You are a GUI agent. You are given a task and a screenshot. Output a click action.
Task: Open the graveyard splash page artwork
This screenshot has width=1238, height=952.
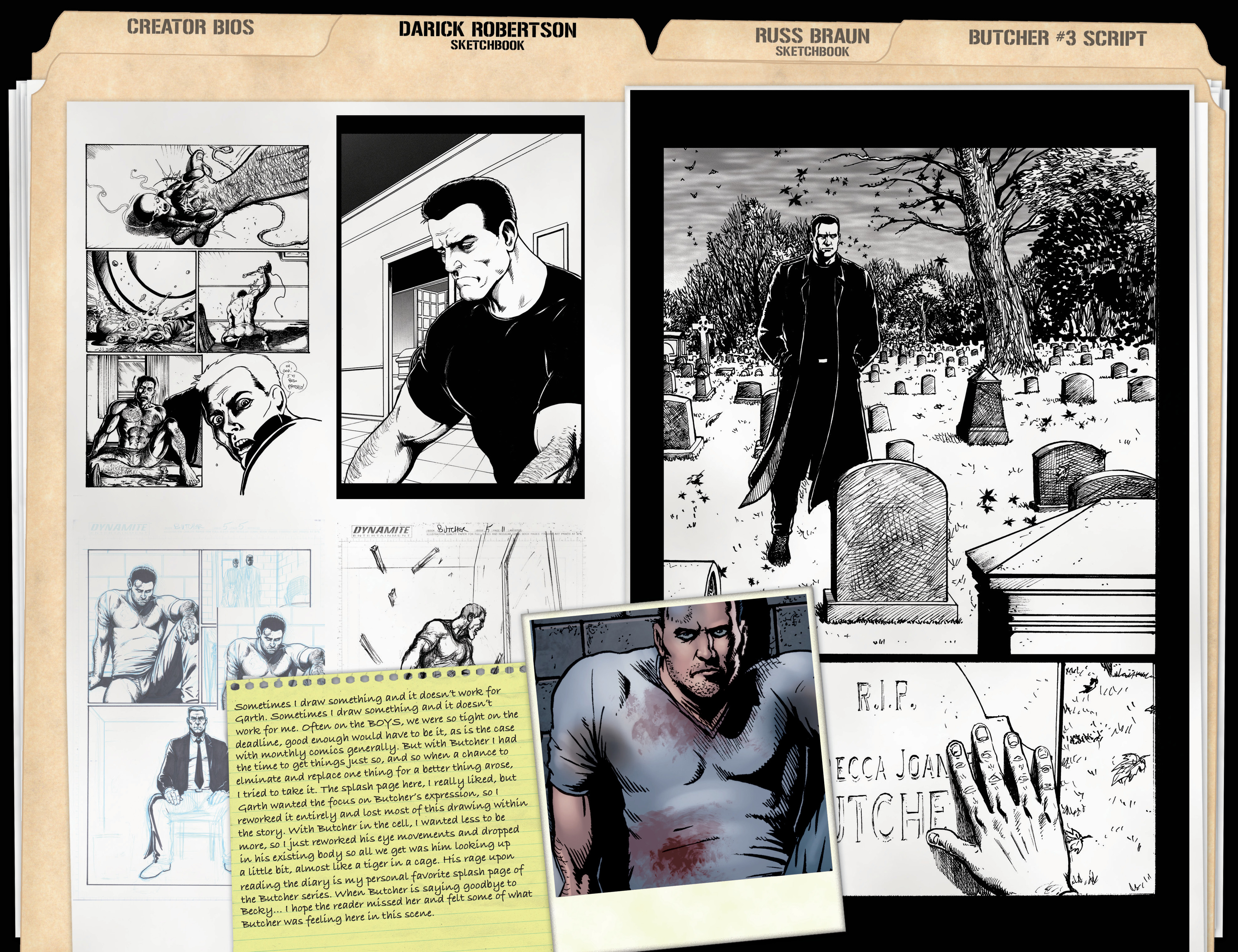point(909,401)
